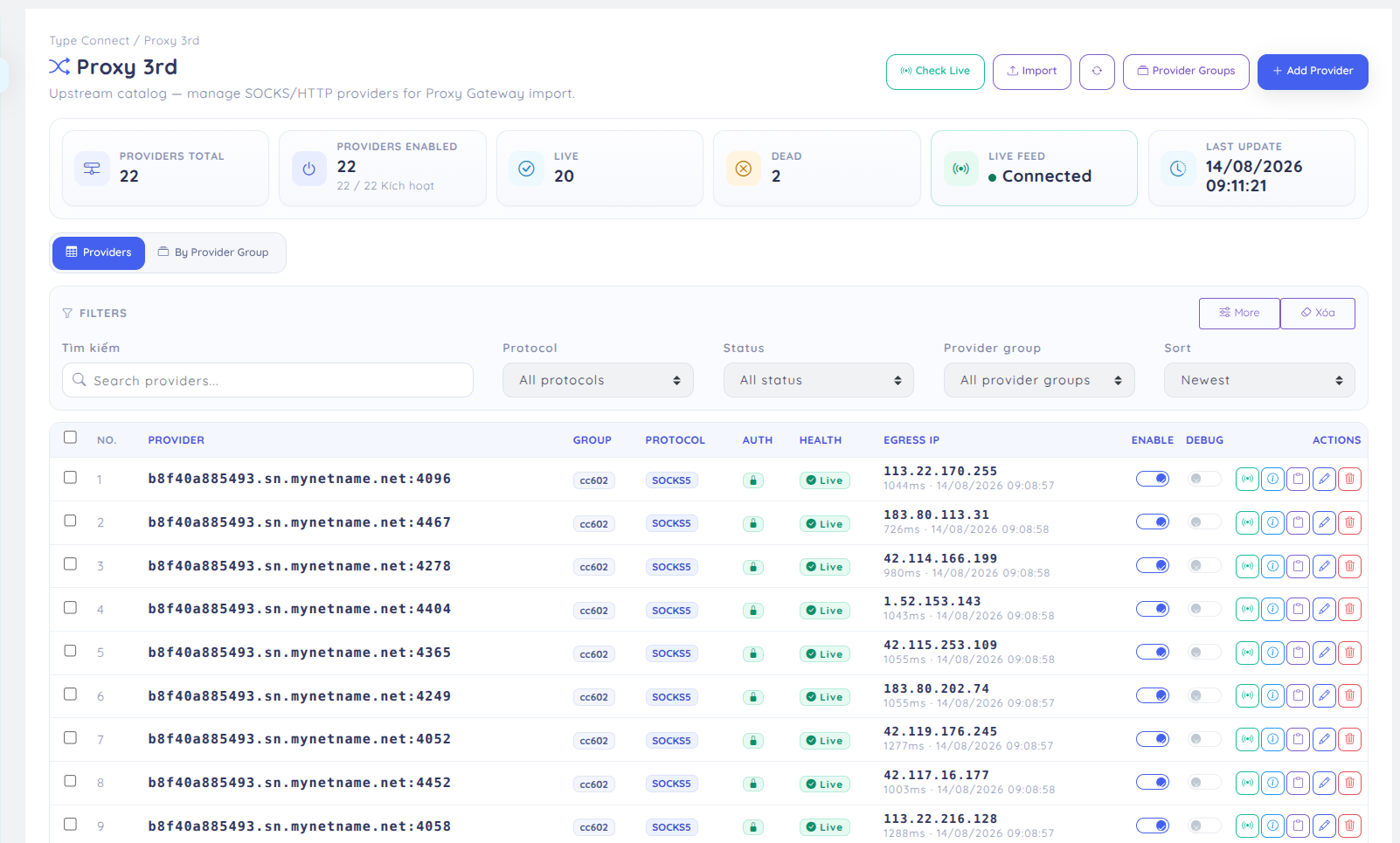Sort table by PROTOCOL column header
Screen dimensions: 1400x843
[675, 440]
